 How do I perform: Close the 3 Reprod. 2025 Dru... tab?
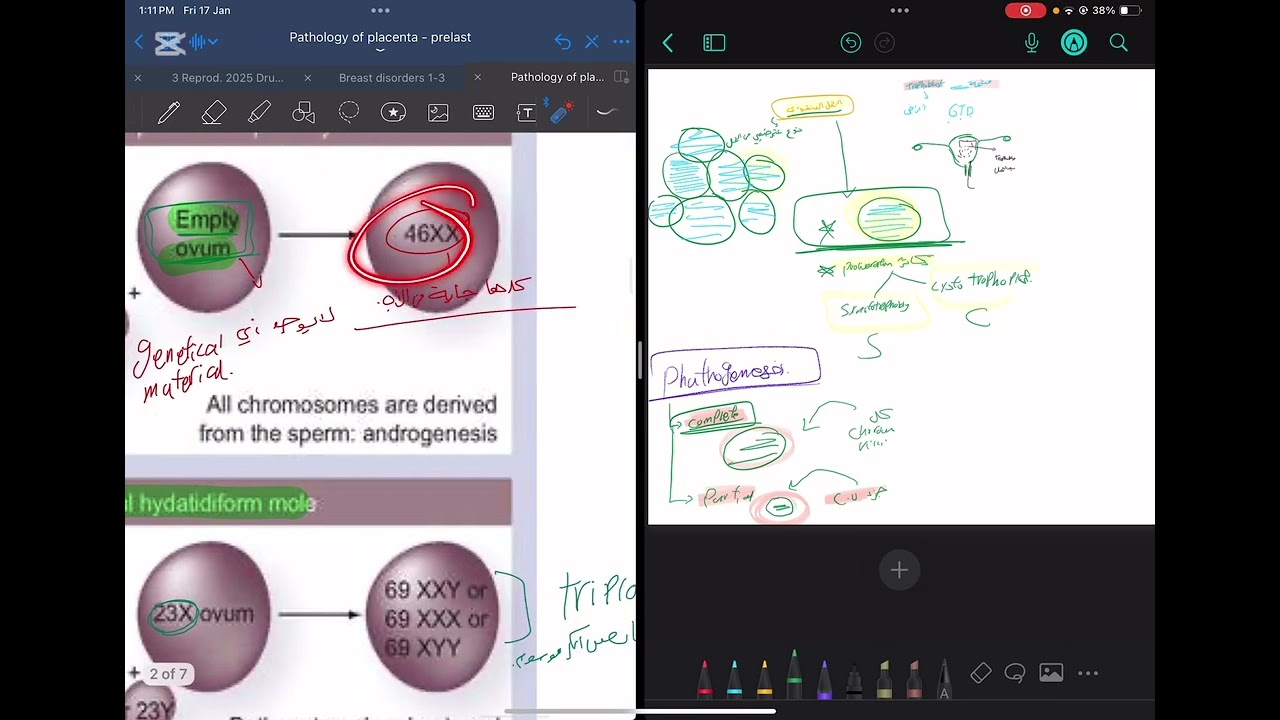[x=138, y=77]
